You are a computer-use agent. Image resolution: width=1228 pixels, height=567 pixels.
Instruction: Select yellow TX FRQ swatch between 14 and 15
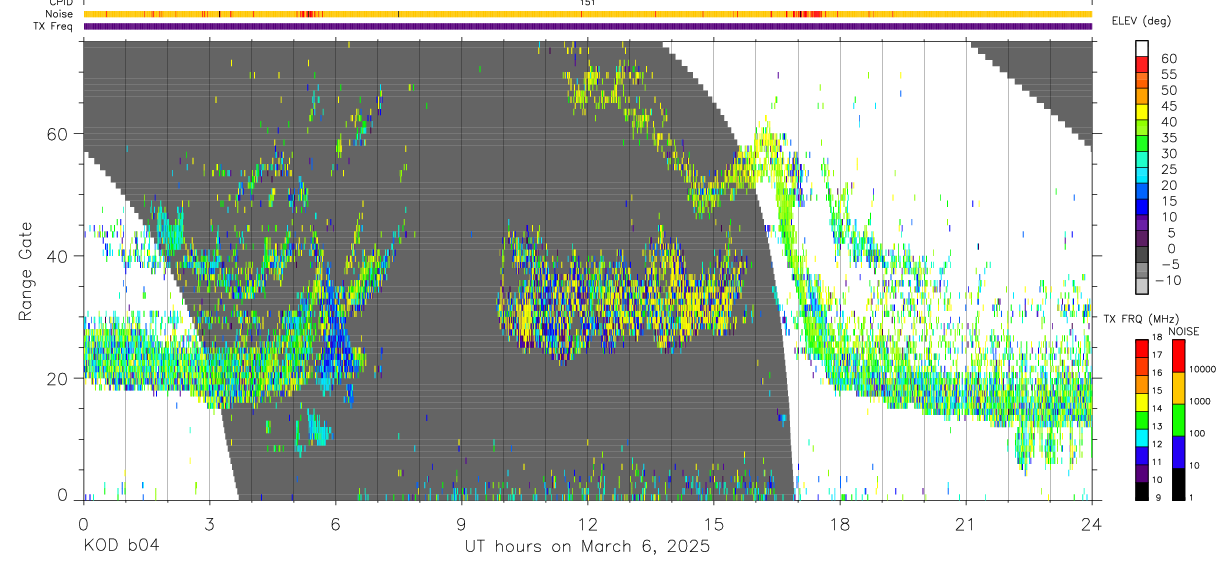1142,400
